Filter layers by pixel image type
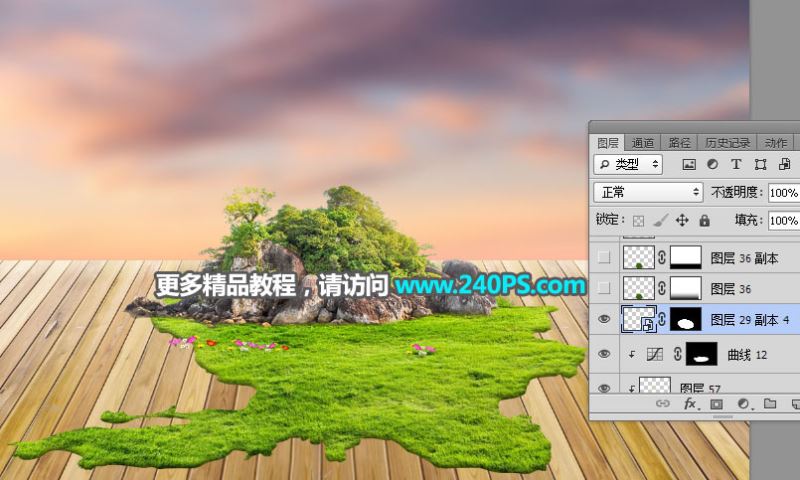The height and width of the screenshot is (480, 800). (x=689, y=164)
